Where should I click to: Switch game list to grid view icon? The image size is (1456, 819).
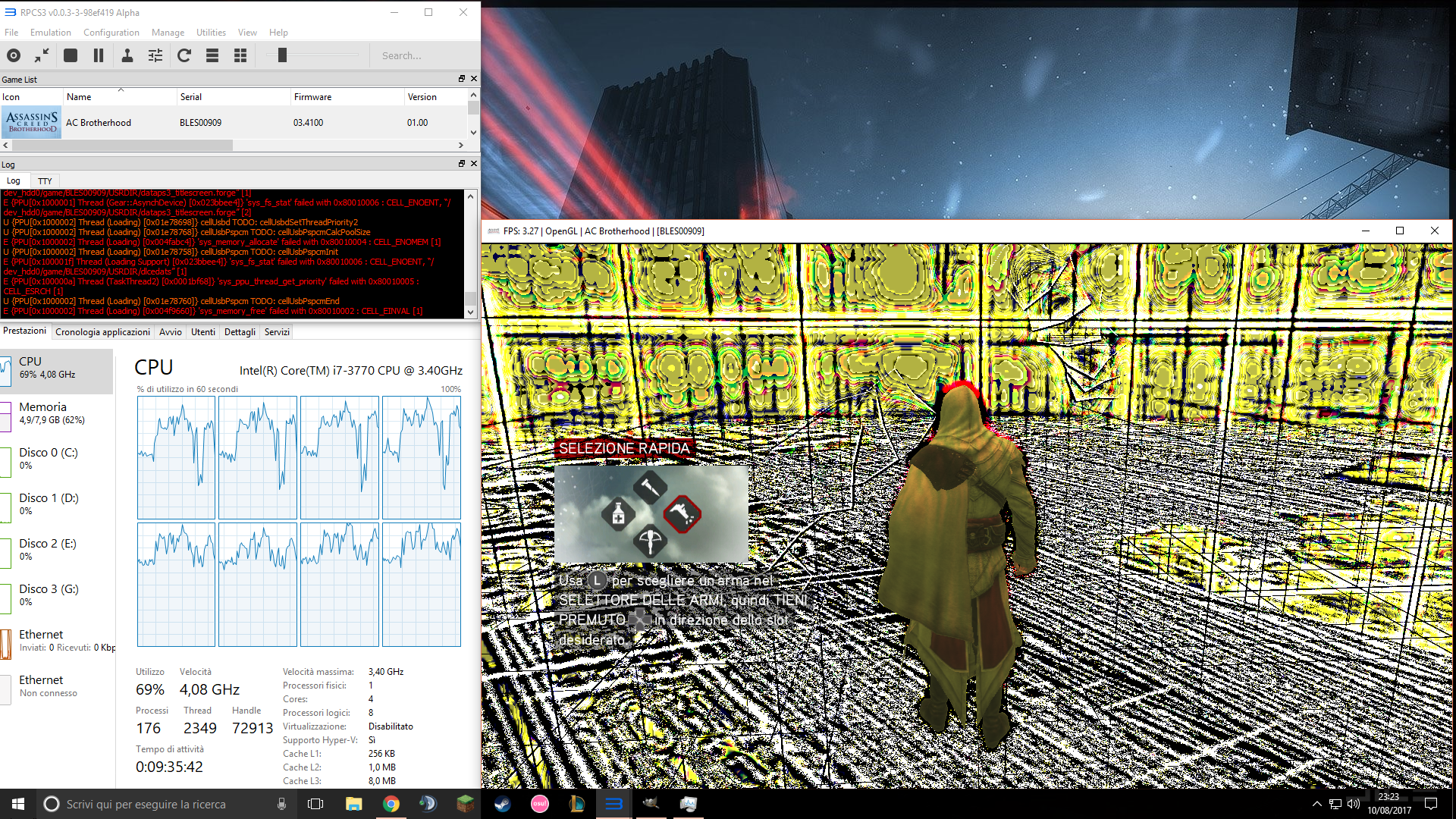(x=240, y=55)
